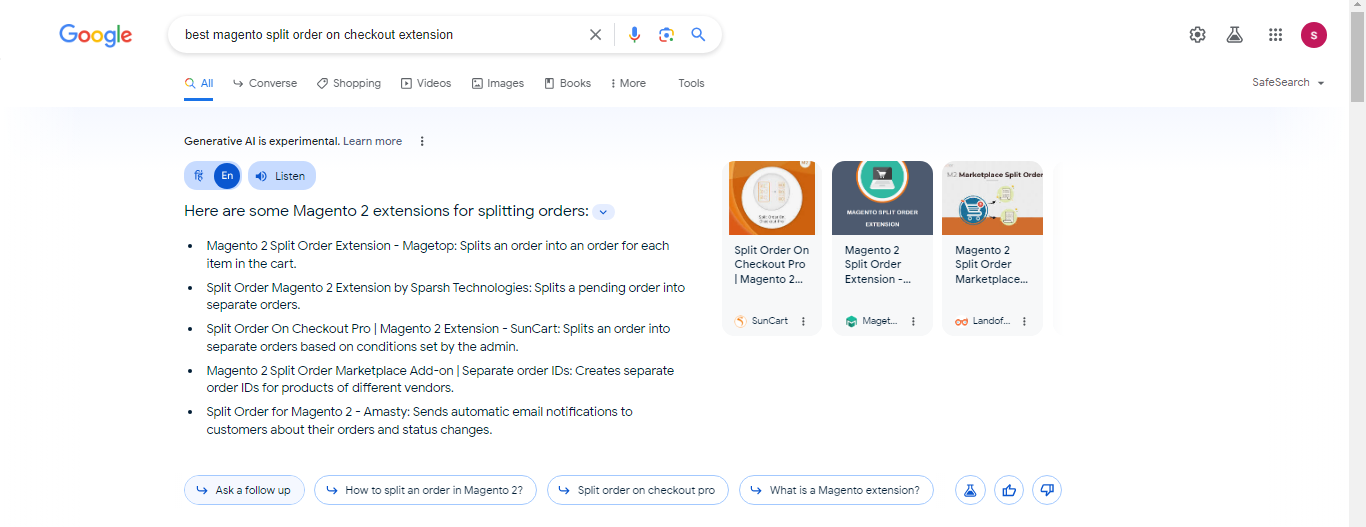Open the Settings gear icon
1366x527 pixels.
[1197, 35]
